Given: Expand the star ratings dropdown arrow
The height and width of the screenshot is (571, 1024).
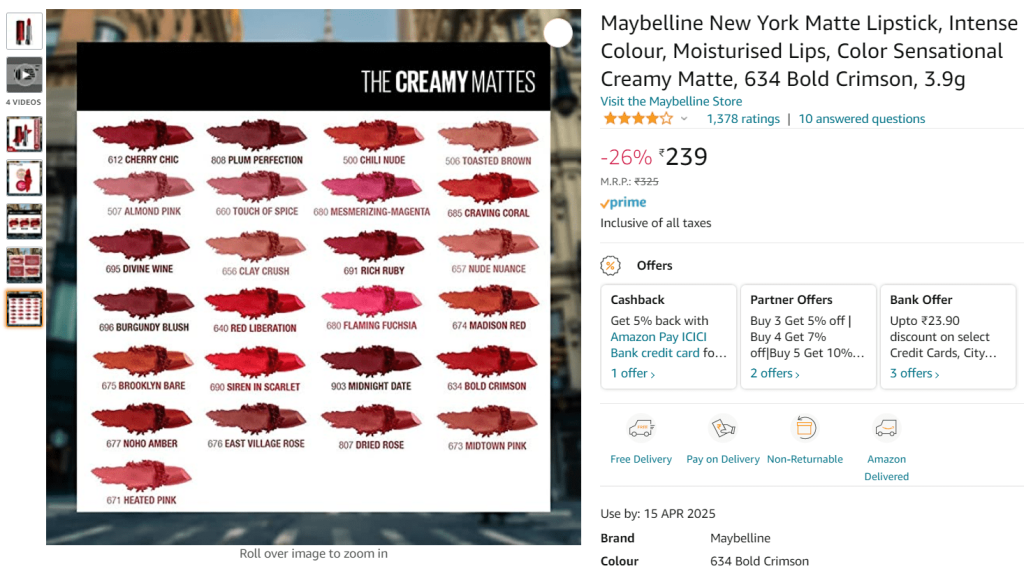Looking at the screenshot, I should tap(684, 119).
